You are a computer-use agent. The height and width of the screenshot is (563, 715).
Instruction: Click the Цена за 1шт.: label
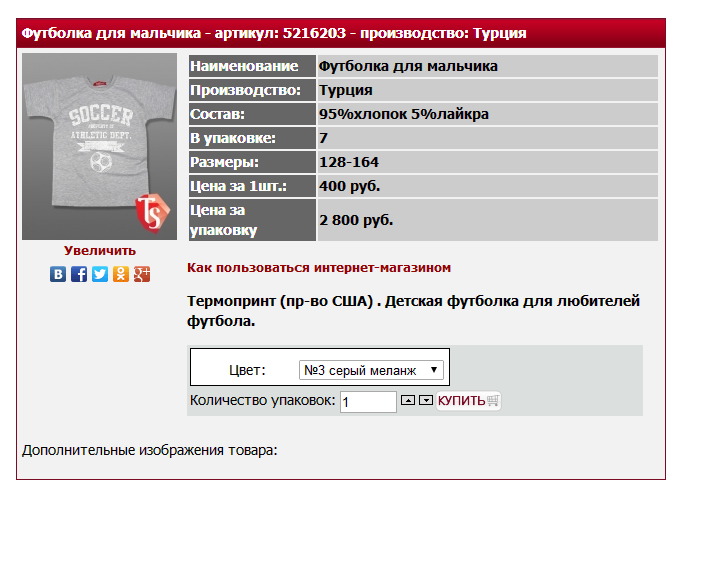tap(252, 186)
